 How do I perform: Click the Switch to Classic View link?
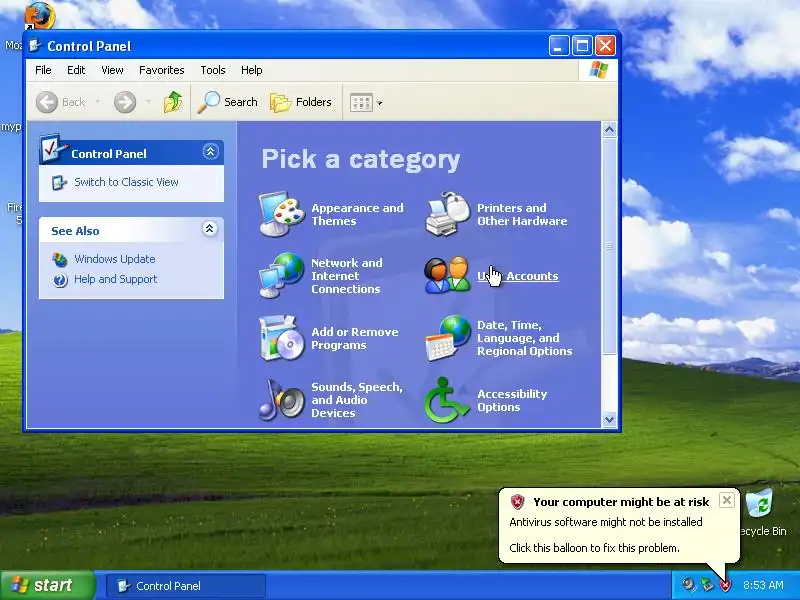(127, 182)
